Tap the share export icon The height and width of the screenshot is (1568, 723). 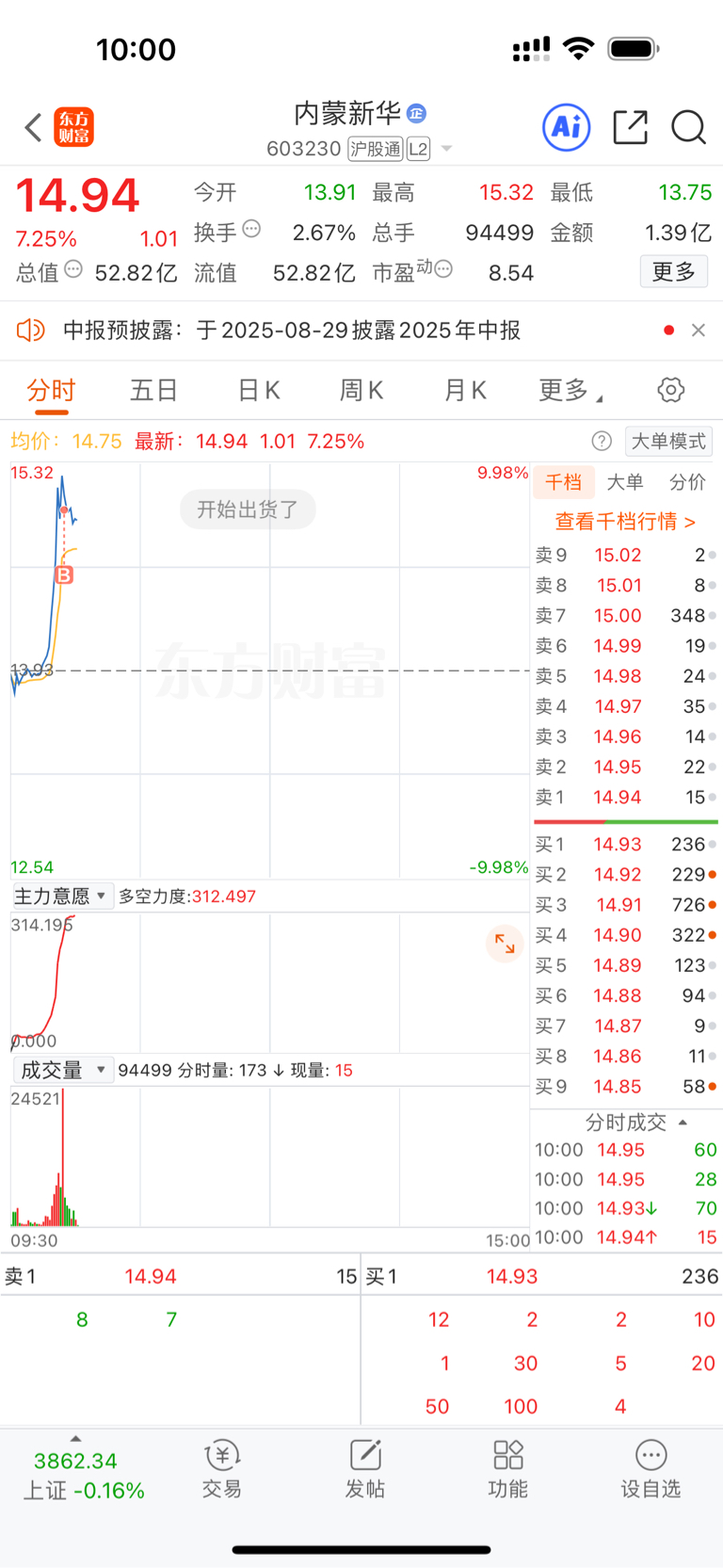coord(630,127)
